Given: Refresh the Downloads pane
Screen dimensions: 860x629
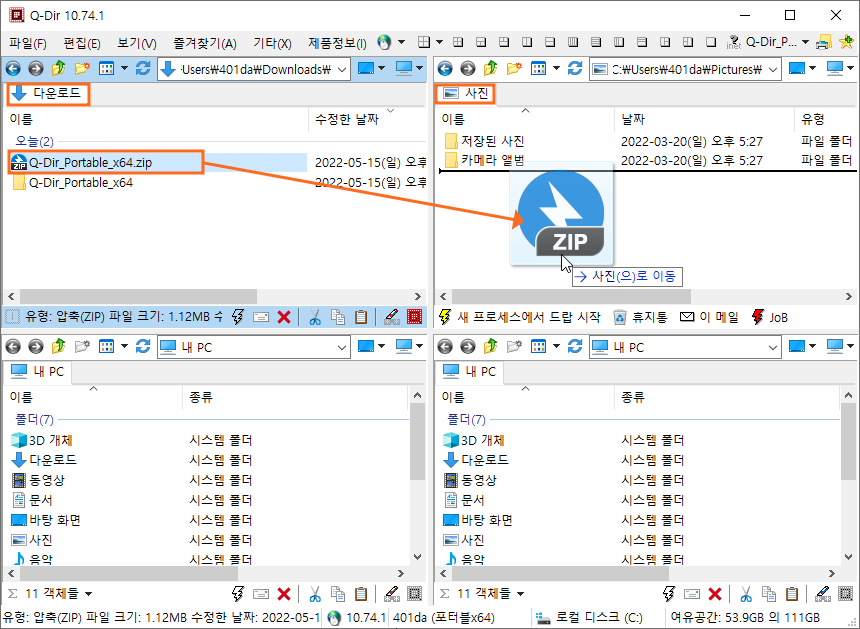Looking at the screenshot, I should 143,69.
